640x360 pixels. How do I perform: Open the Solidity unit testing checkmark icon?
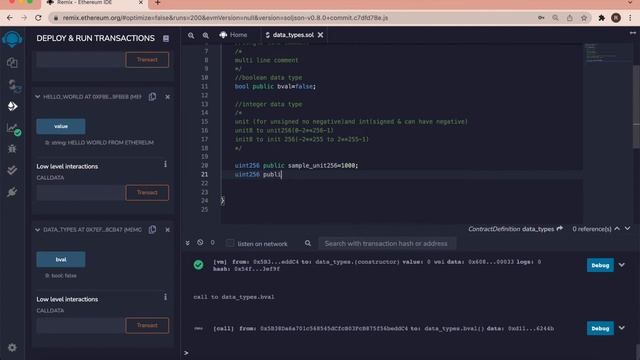pyautogui.click(x=12, y=170)
